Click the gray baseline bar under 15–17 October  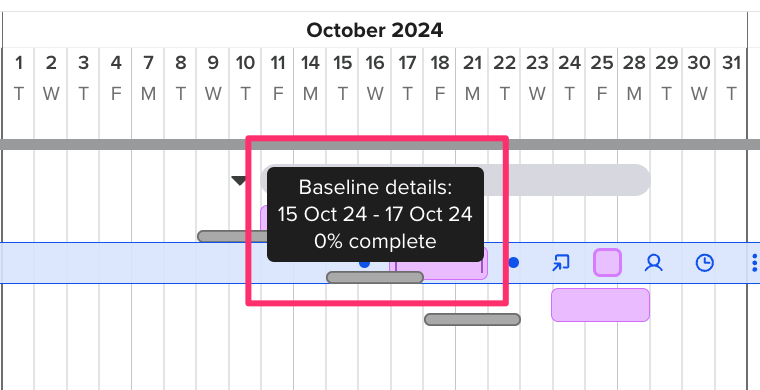coord(375,278)
